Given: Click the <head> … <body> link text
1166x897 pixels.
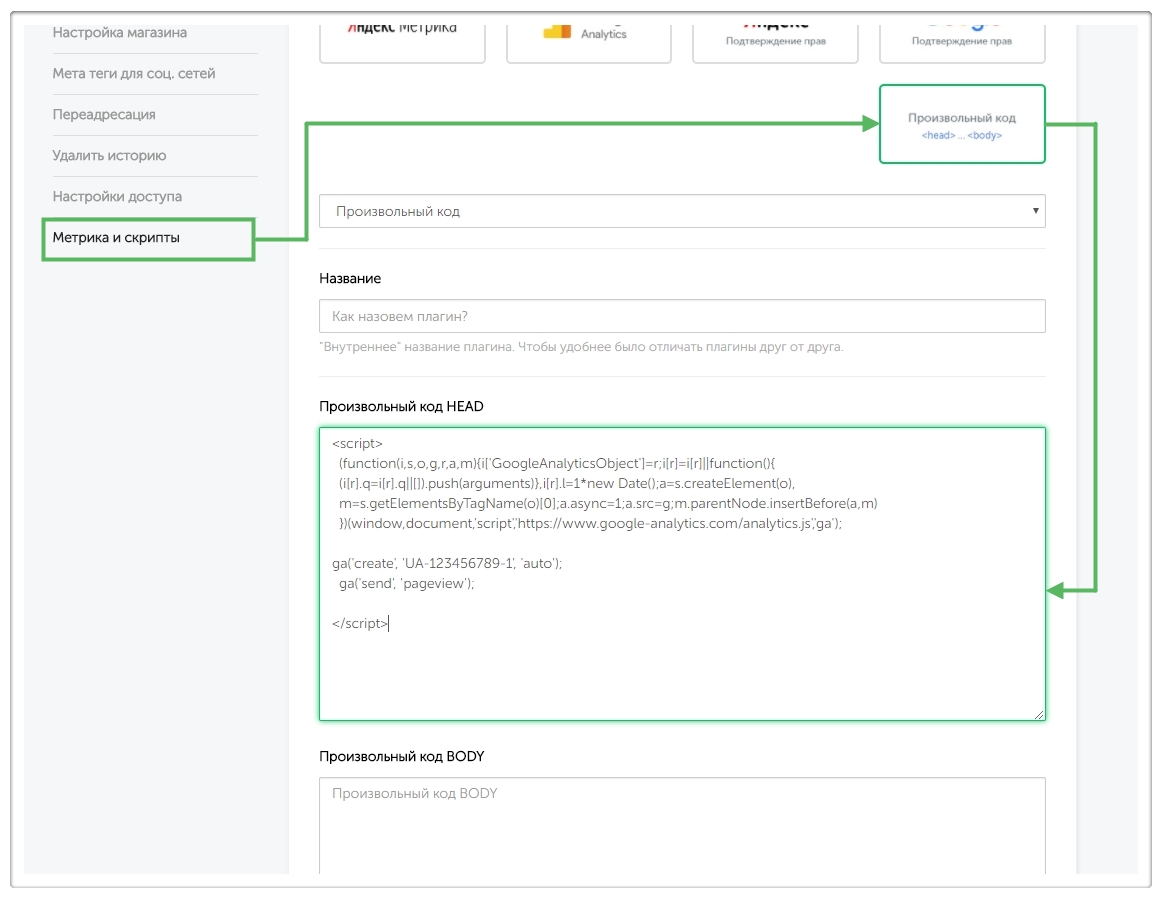Looking at the screenshot, I should pos(961,135).
